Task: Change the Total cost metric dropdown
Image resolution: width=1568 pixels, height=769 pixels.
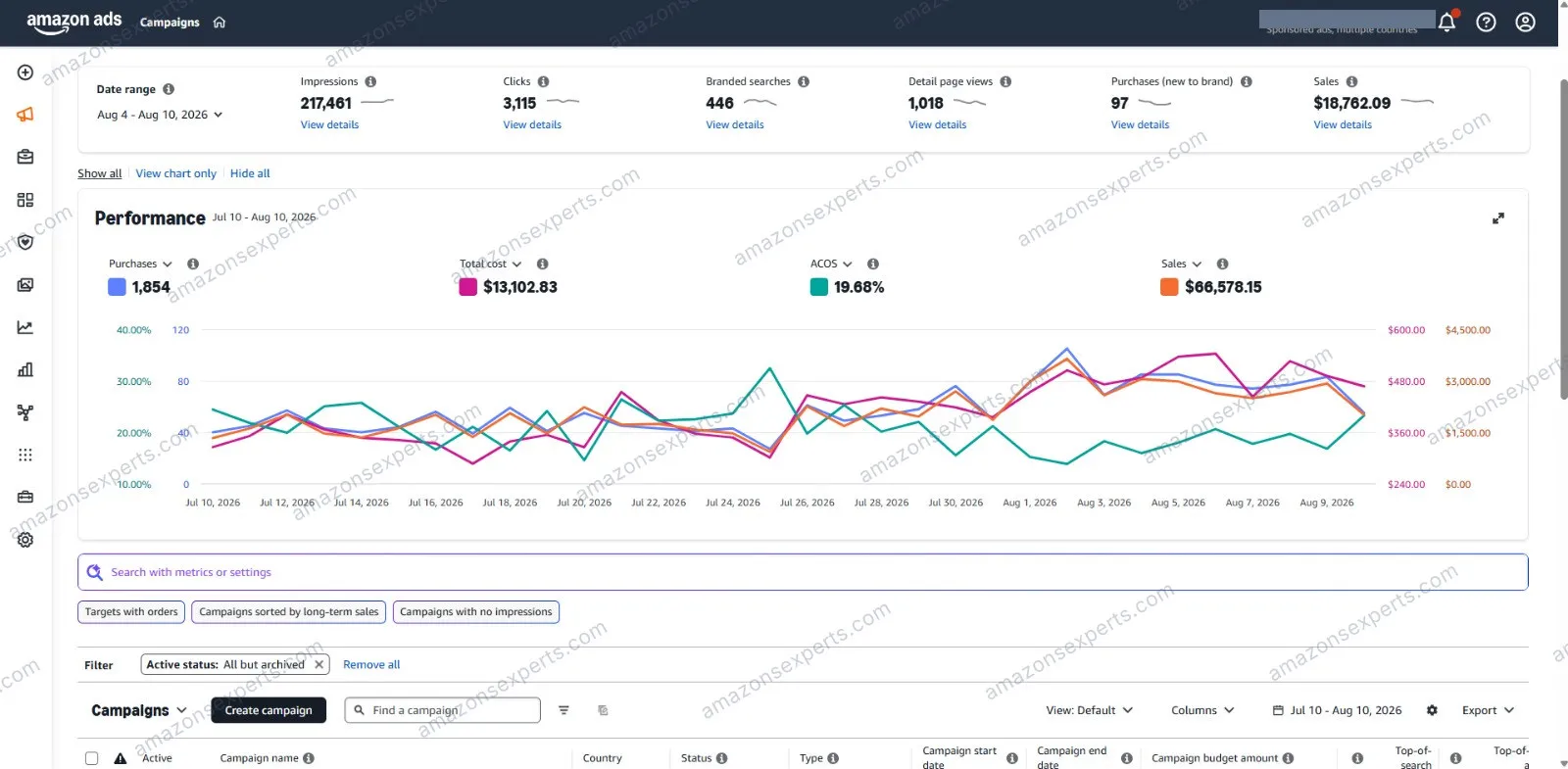Action: [490, 264]
